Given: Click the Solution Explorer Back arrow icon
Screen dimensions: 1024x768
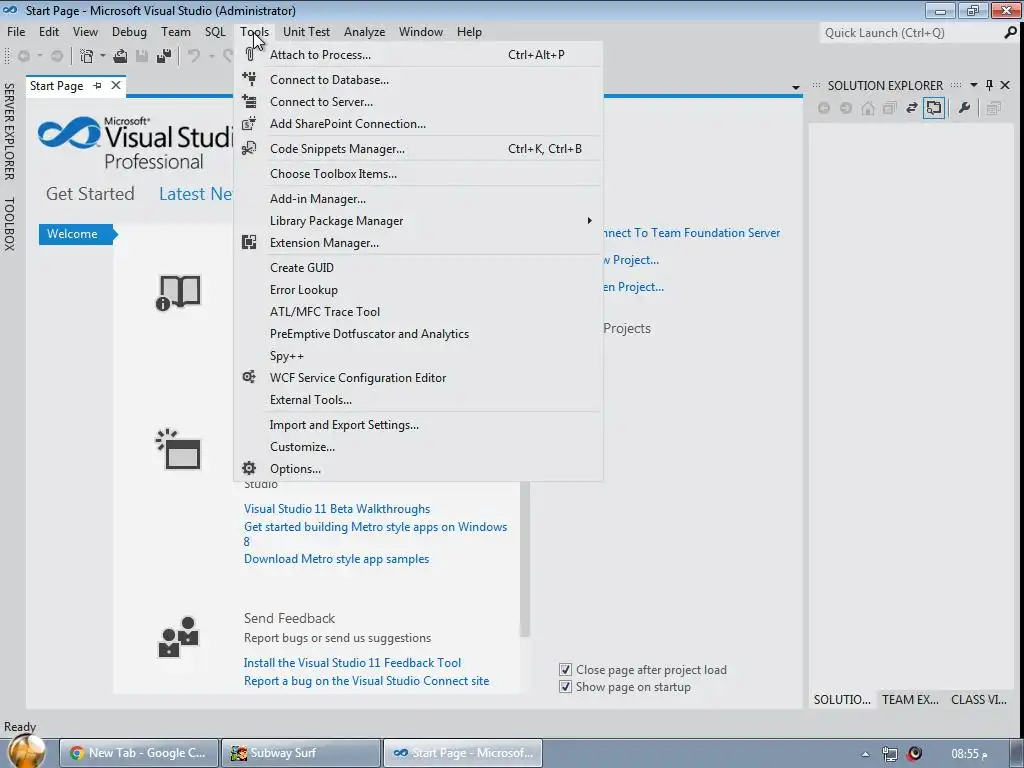Looking at the screenshot, I should click(824, 108).
